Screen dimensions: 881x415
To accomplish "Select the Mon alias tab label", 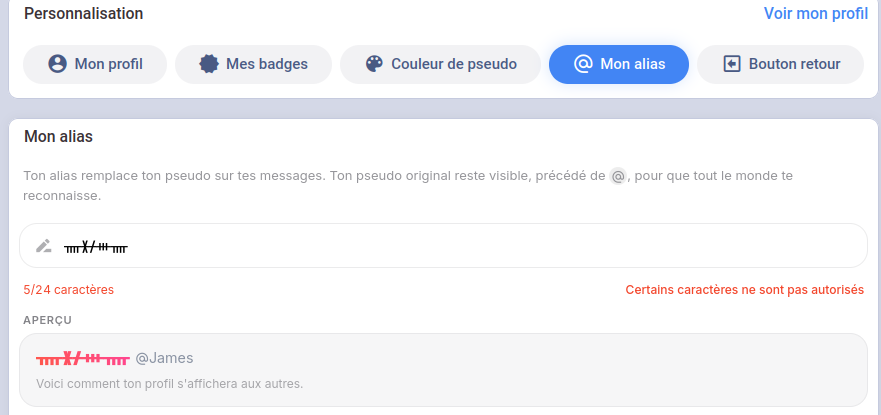I will [x=633, y=64].
